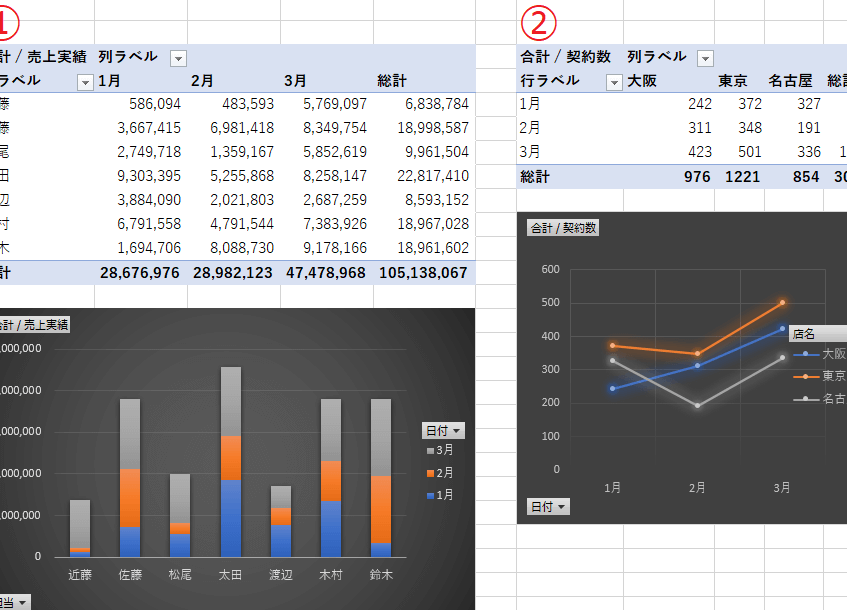
Task: Click the 鈴木 stacked bar's orange segment
Action: [x=380, y=509]
